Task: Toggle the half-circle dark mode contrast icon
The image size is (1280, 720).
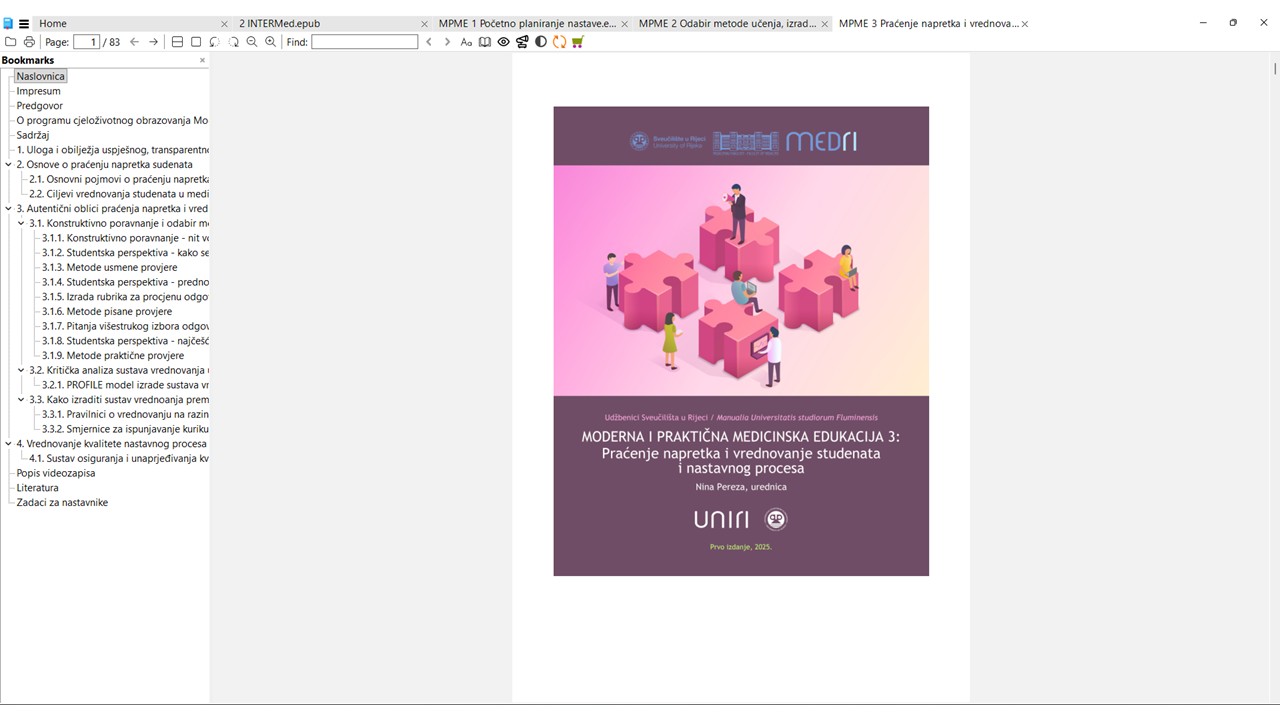Action: tap(541, 42)
